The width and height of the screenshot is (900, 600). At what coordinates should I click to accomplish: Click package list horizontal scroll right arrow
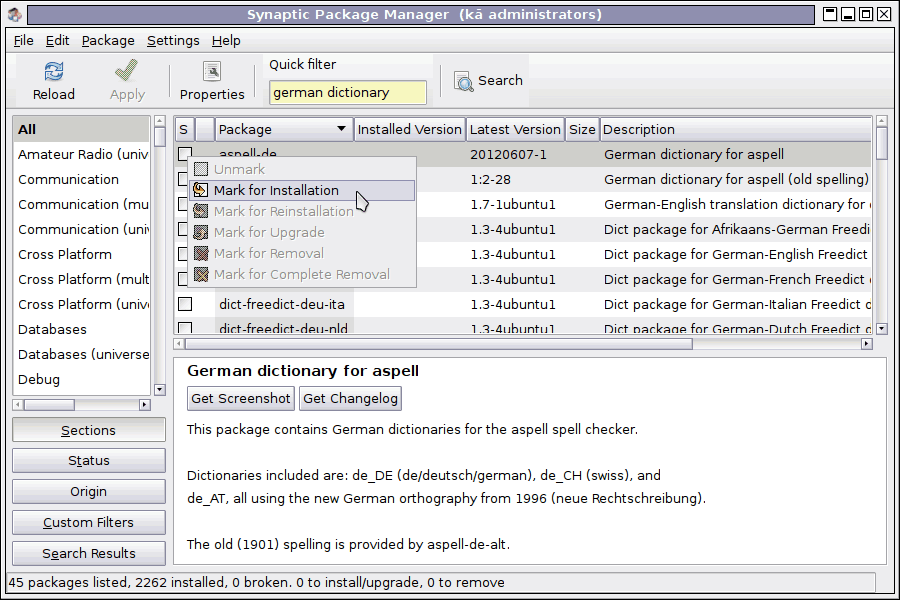point(867,344)
